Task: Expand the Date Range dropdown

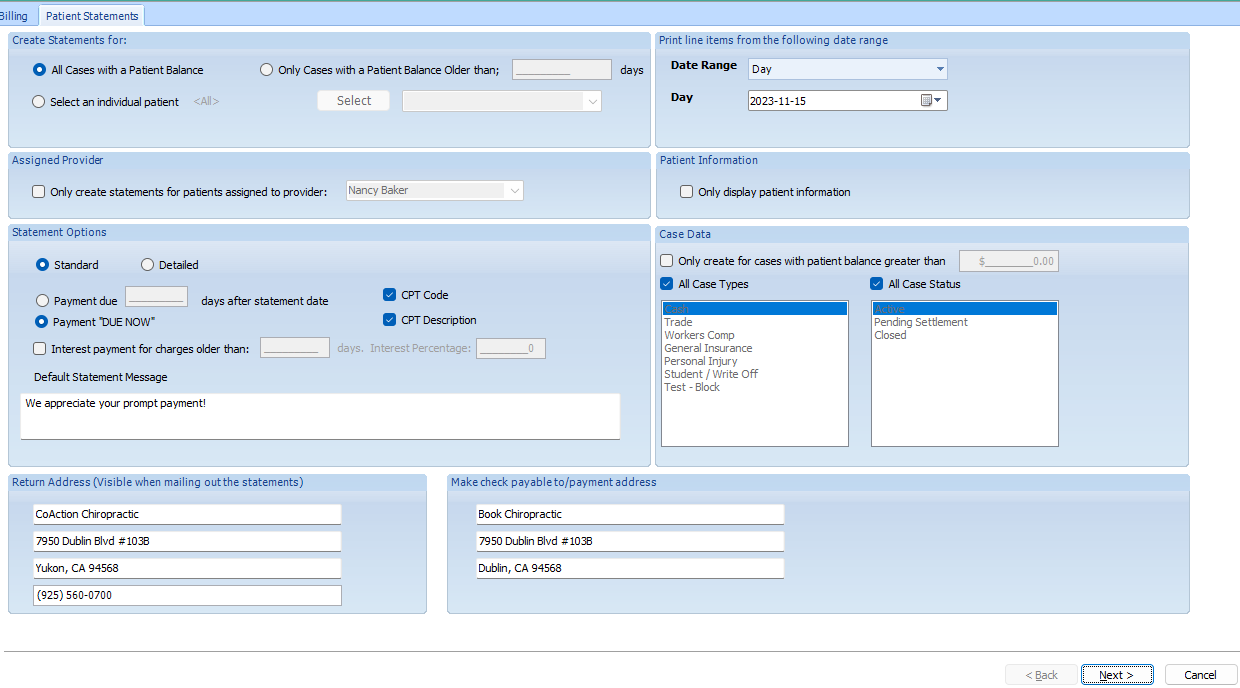Action: click(940, 69)
